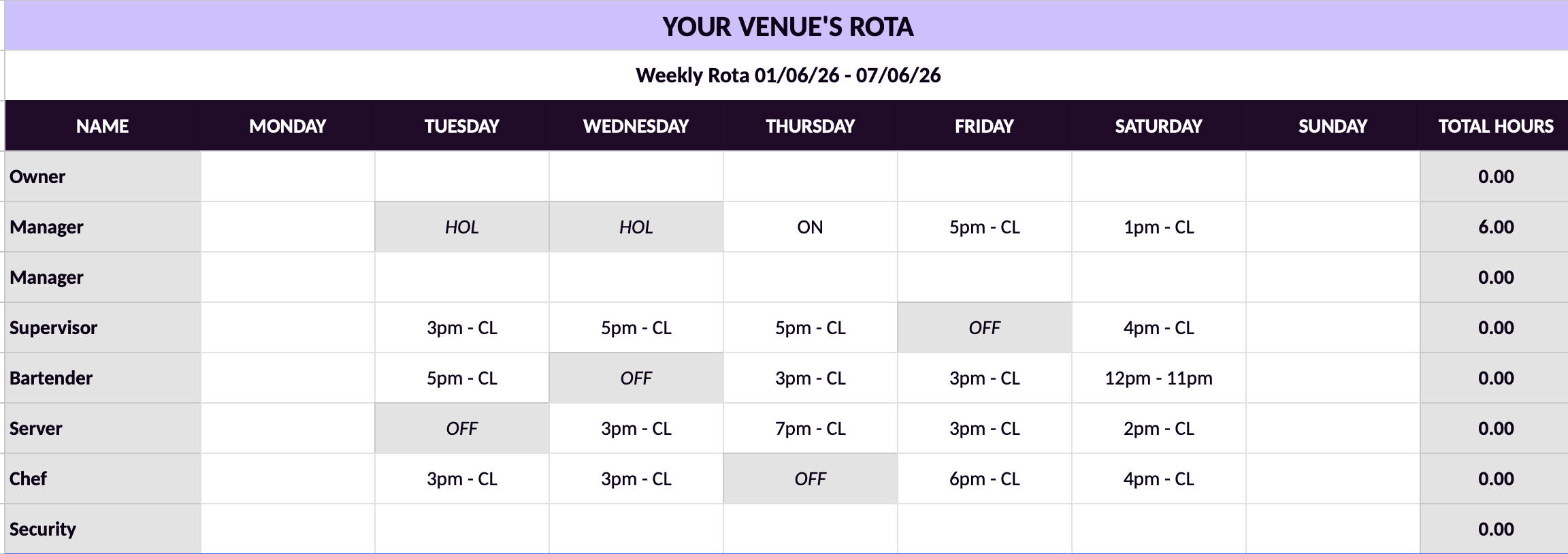Click the Owner name cell
The width and height of the screenshot is (1568, 554).
click(x=103, y=177)
